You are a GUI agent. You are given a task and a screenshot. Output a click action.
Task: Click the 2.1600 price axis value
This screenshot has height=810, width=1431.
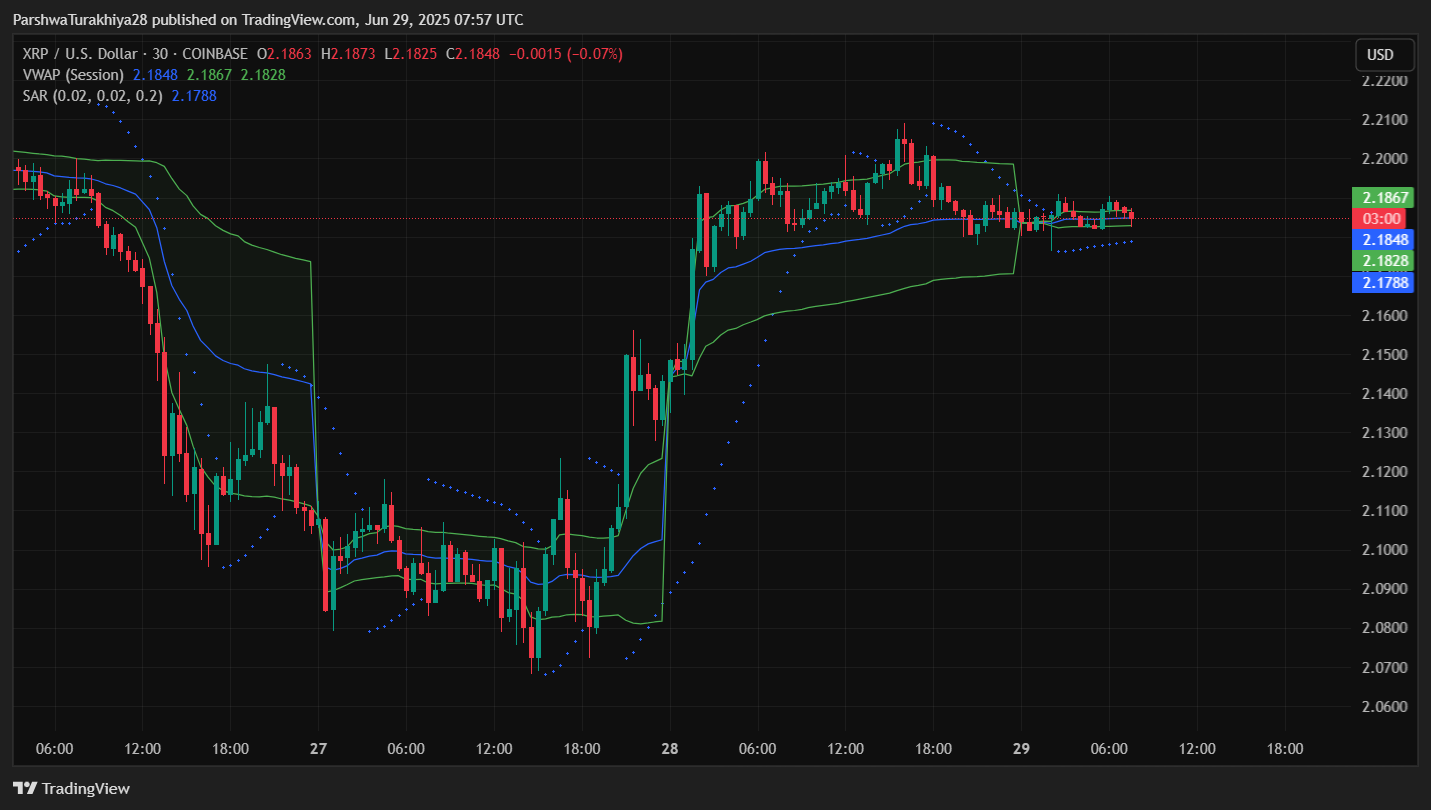(x=1385, y=315)
